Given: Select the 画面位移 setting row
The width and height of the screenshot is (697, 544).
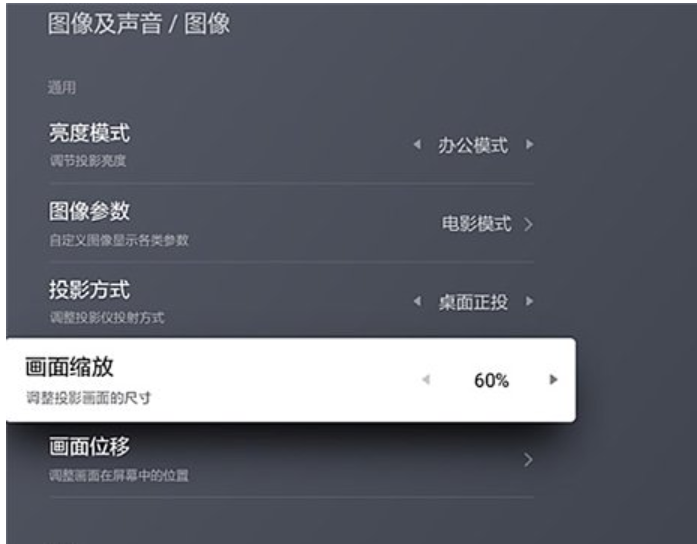Looking at the screenshot, I should (292, 460).
